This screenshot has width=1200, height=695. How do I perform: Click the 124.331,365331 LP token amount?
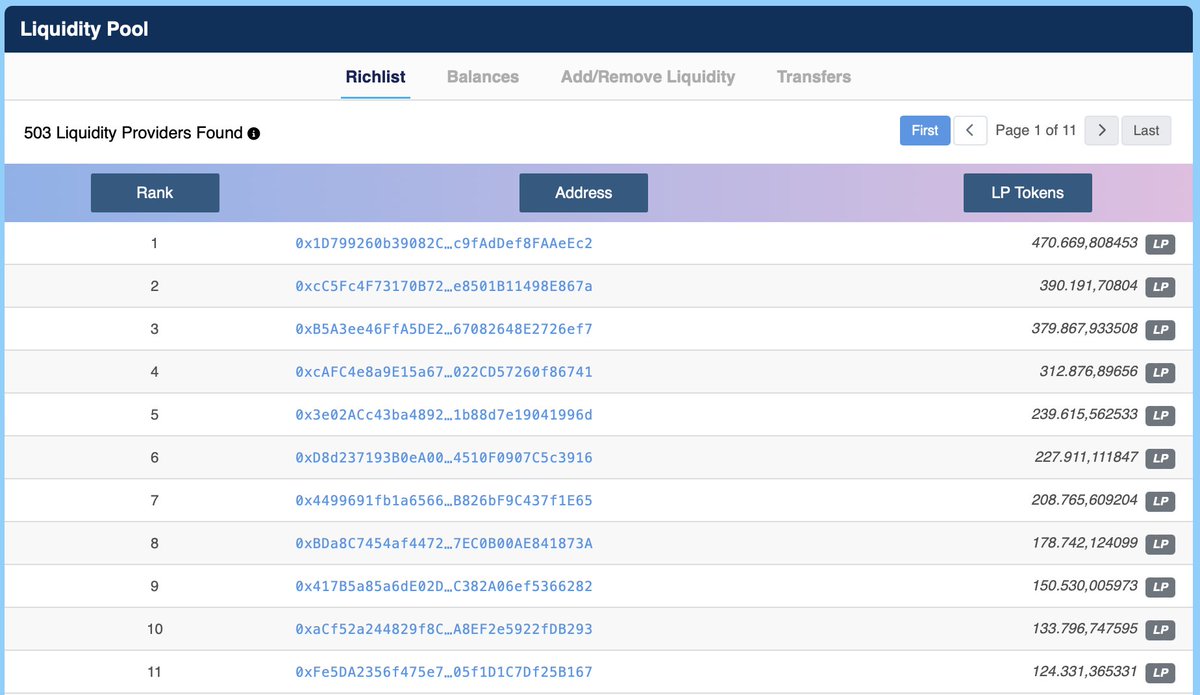[x=1085, y=673]
